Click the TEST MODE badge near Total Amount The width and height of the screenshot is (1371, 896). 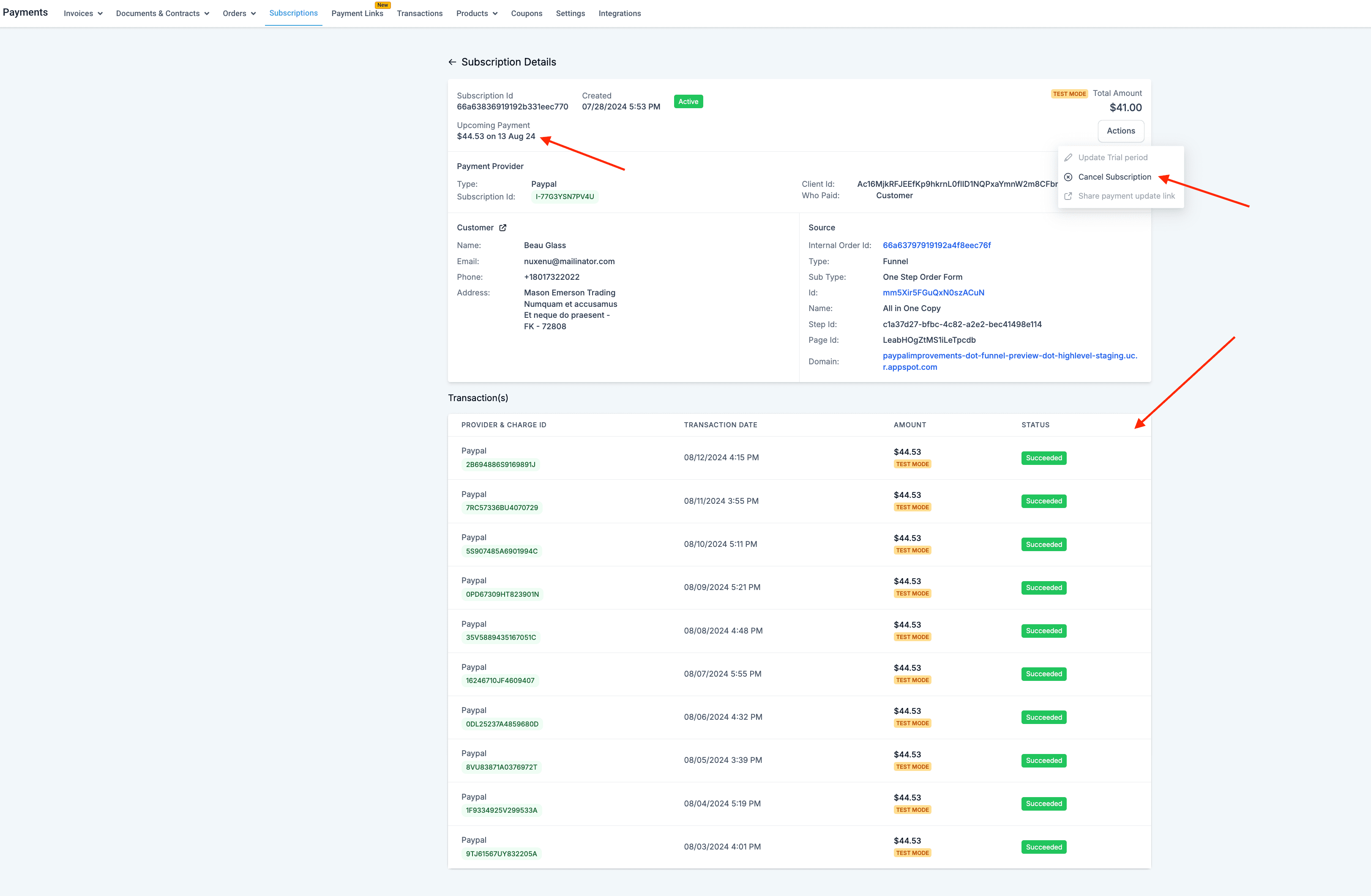tap(1069, 94)
